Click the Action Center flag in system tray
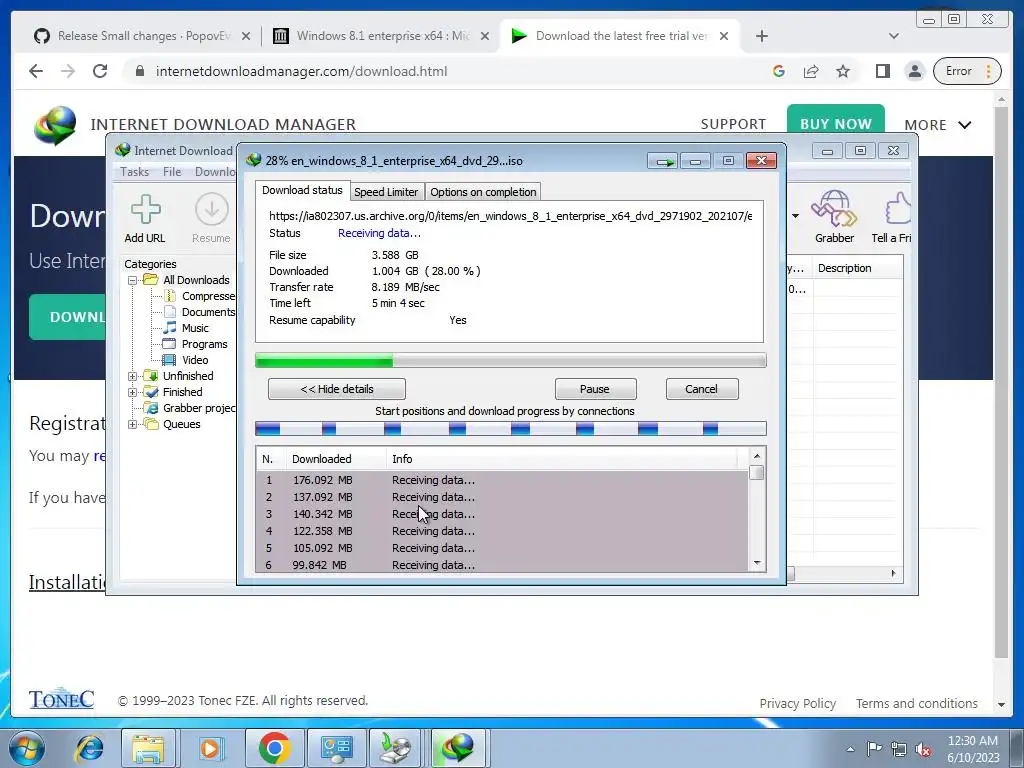Image resolution: width=1024 pixels, height=768 pixels. (x=874, y=749)
